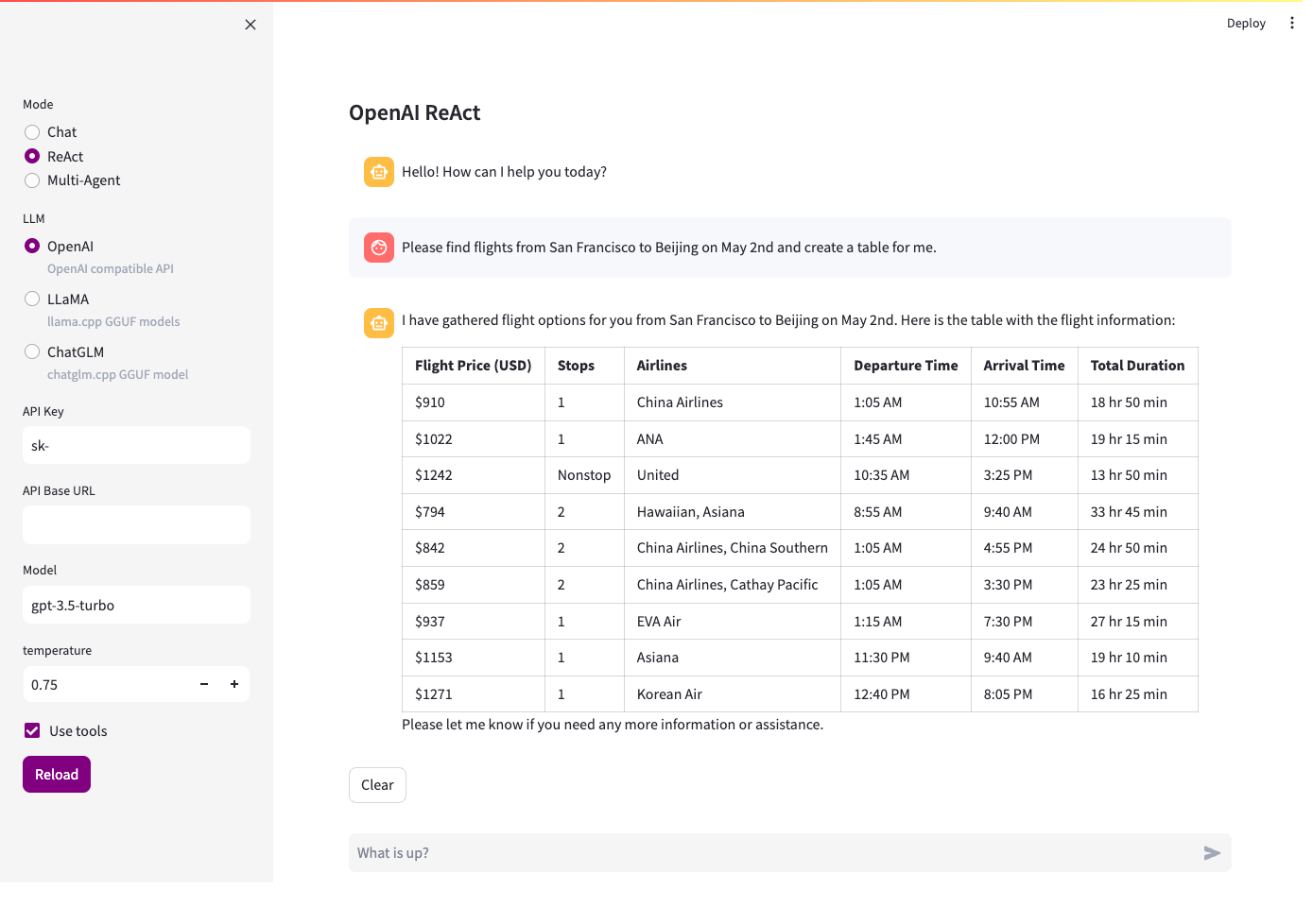Click the $1271 price cell
Image resolution: width=1313 pixels, height=924 pixels.
pos(474,694)
